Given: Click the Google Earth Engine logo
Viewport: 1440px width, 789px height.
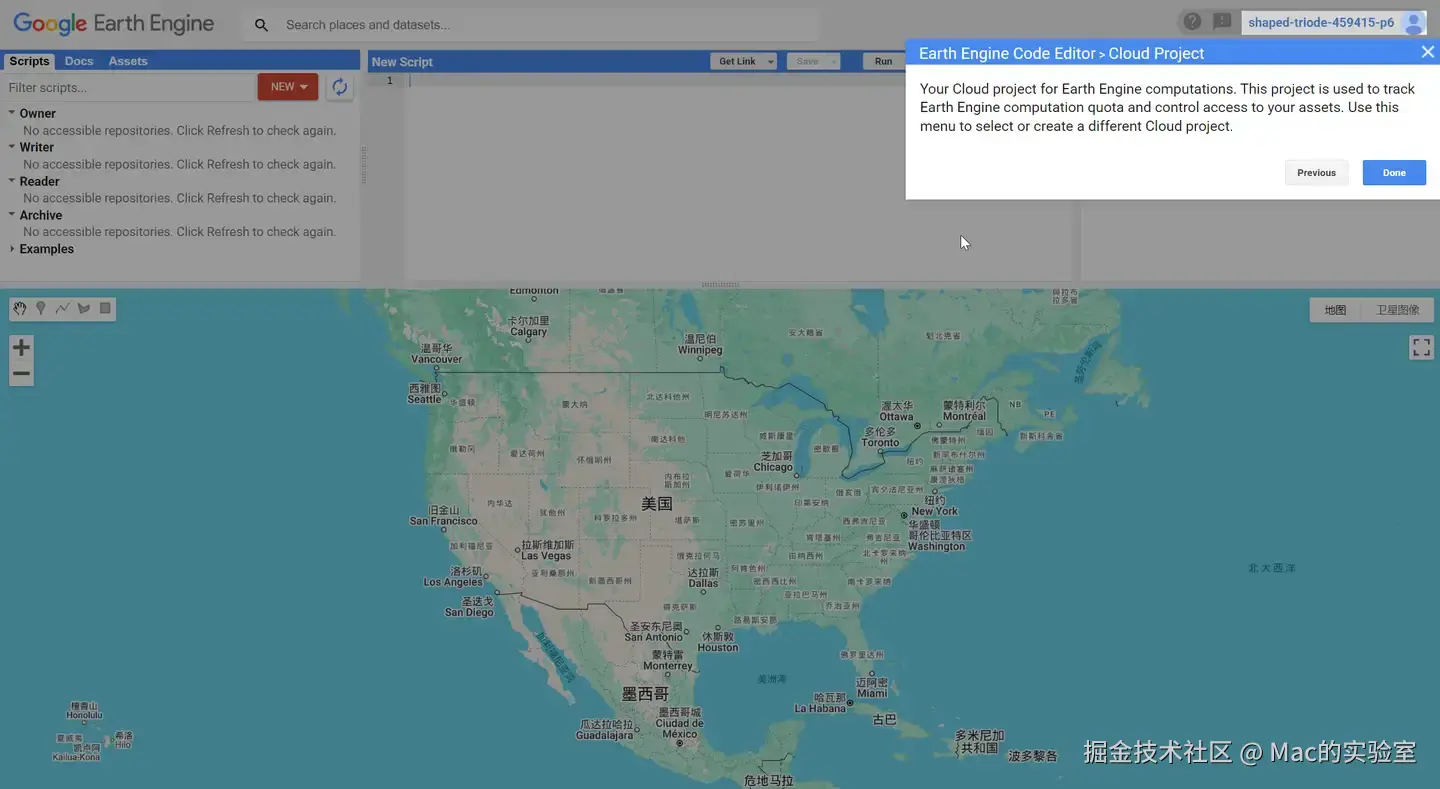Looking at the screenshot, I should click(113, 24).
